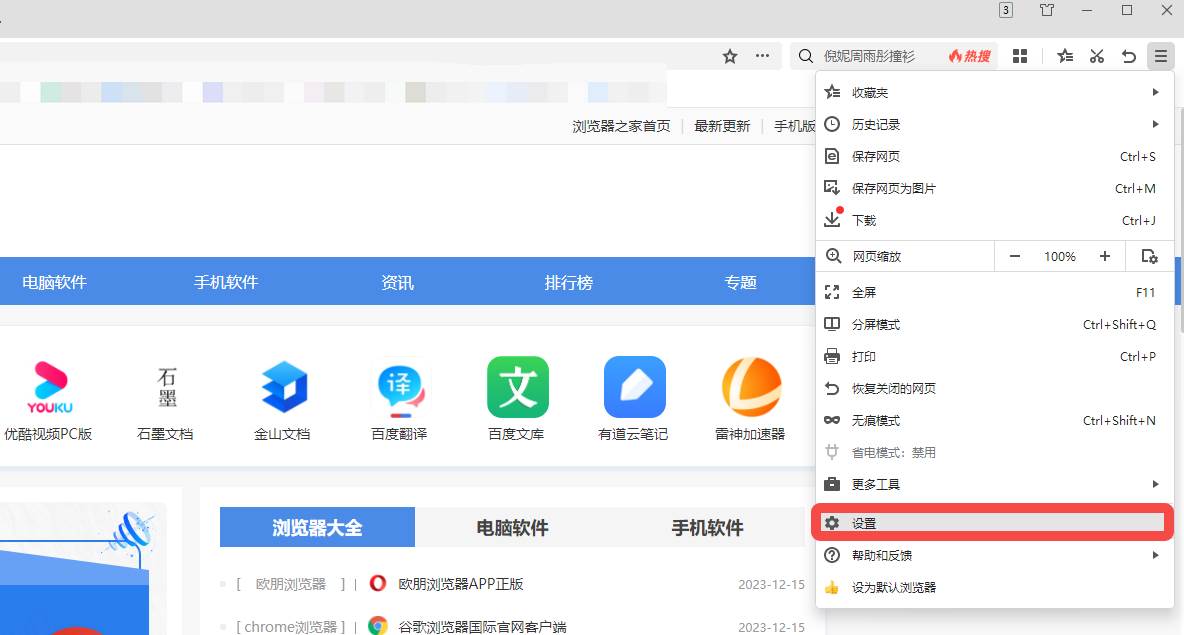Open 金山文档 app icon
The width and height of the screenshot is (1184, 635).
pyautogui.click(x=283, y=387)
